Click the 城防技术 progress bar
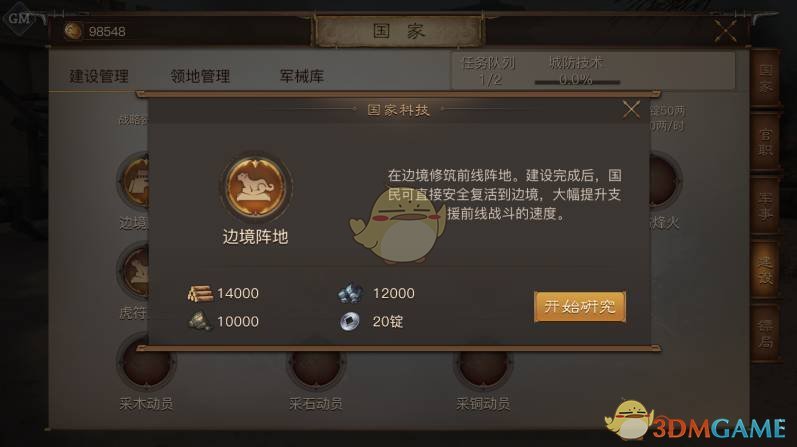The width and height of the screenshot is (797, 447). (577, 82)
